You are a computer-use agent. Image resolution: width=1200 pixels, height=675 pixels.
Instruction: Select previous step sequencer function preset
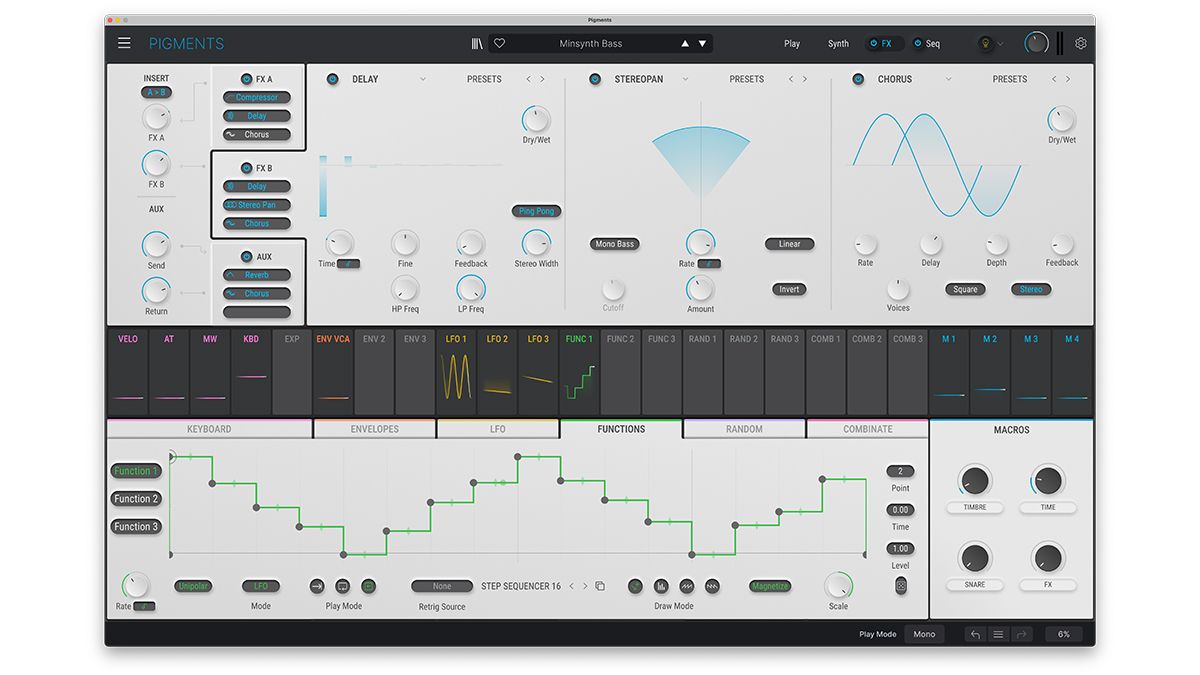571,586
